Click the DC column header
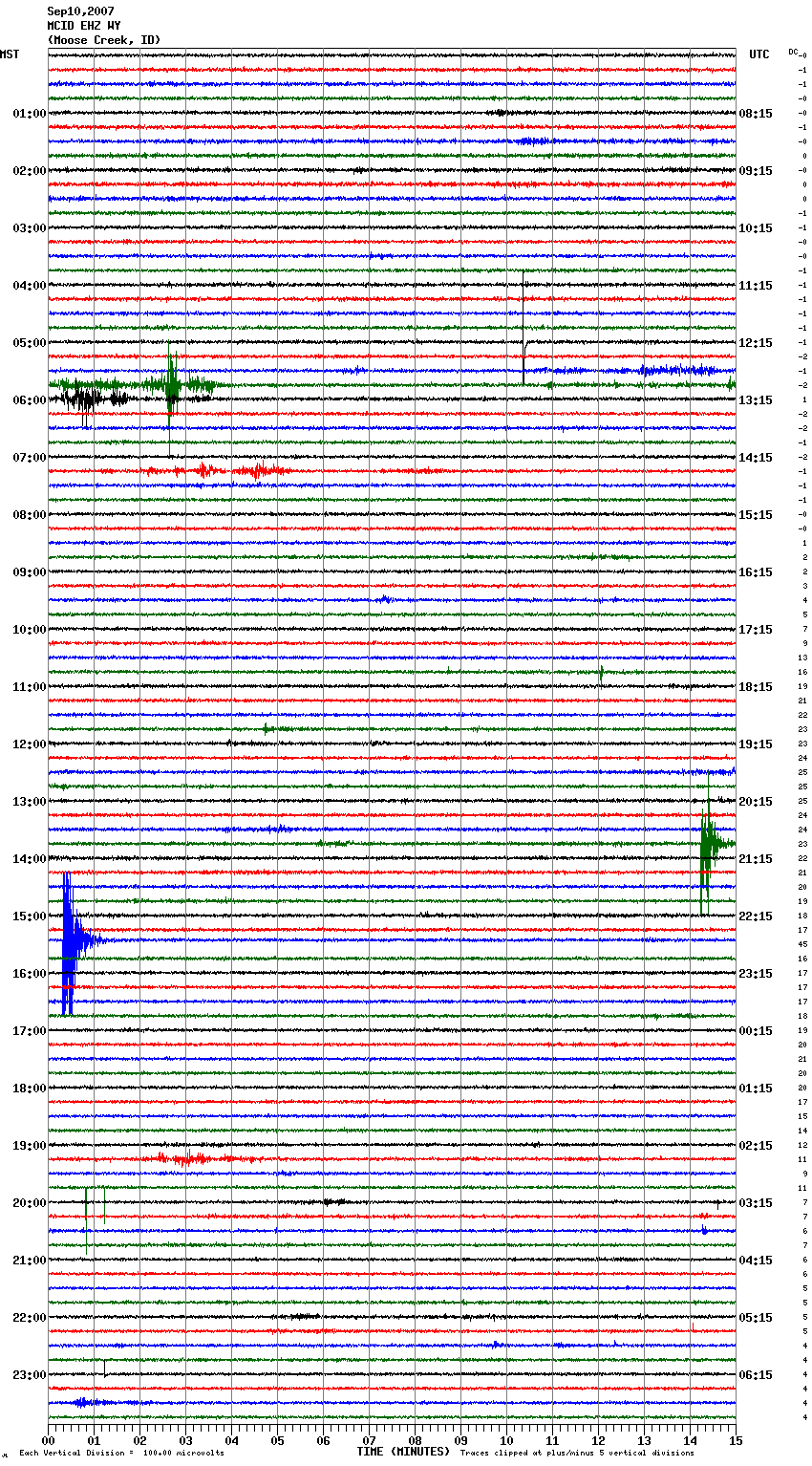 (793, 52)
